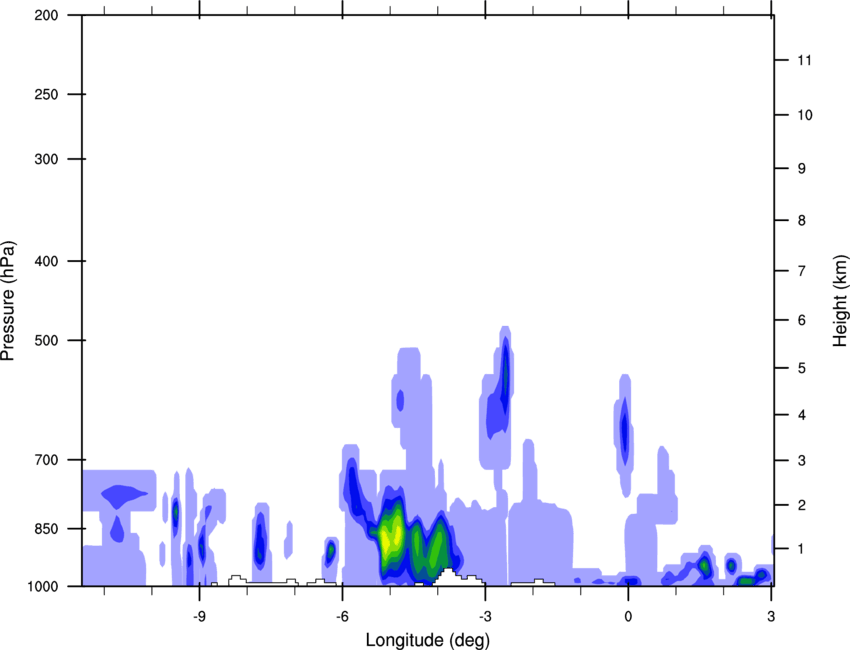Click the yellow contour maximum near -5 longitude
The width and height of the screenshot is (850, 650).
[389, 537]
